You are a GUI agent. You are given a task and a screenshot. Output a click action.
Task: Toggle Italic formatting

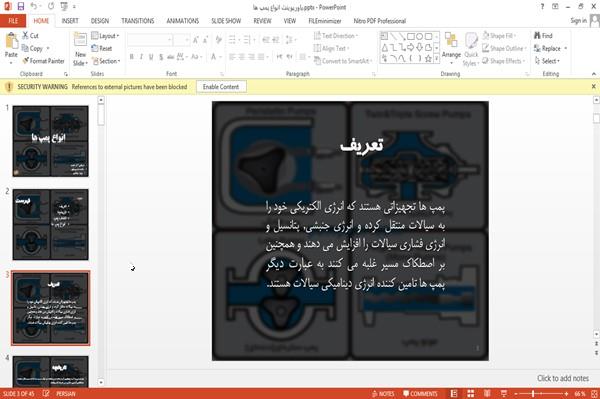141,57
